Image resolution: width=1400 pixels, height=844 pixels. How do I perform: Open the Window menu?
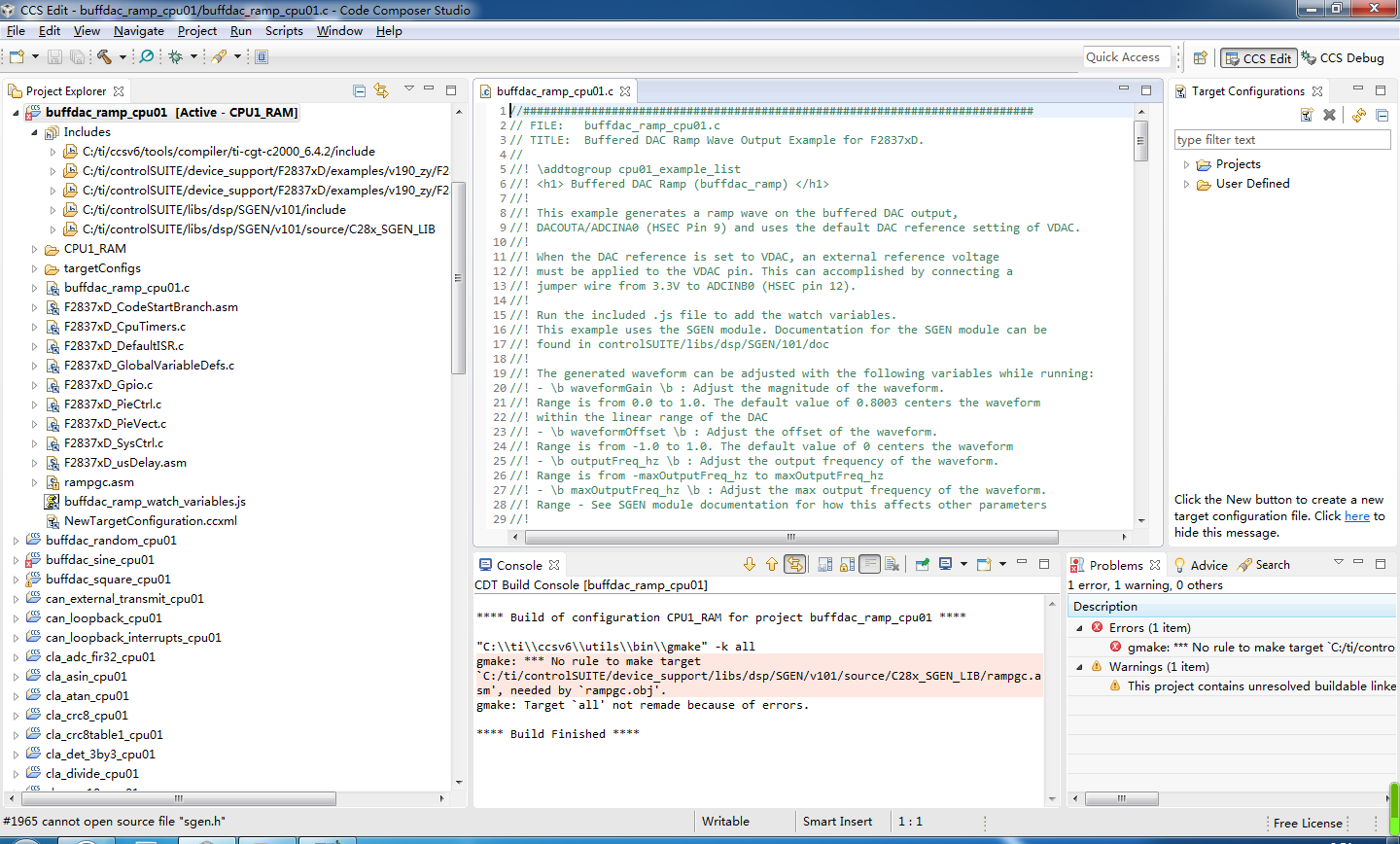click(339, 31)
